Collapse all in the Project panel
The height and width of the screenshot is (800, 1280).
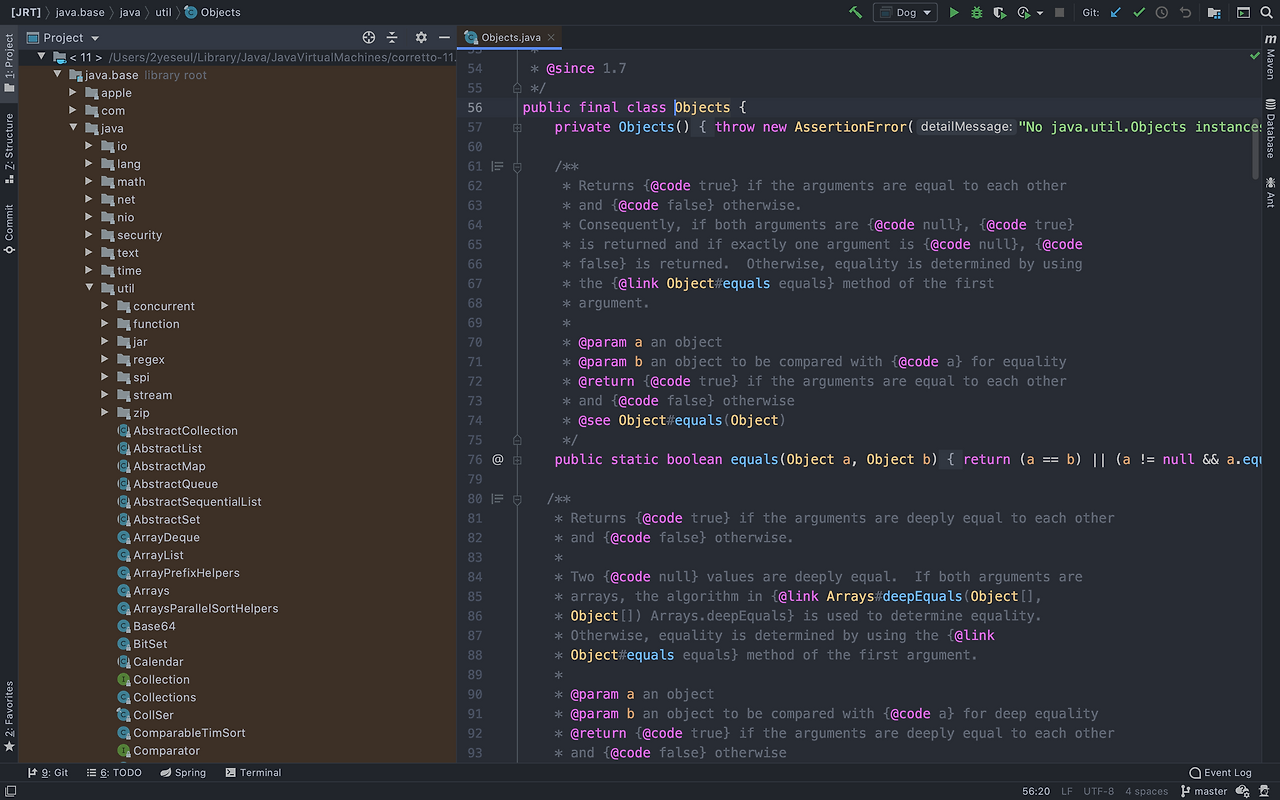pyautogui.click(x=392, y=38)
